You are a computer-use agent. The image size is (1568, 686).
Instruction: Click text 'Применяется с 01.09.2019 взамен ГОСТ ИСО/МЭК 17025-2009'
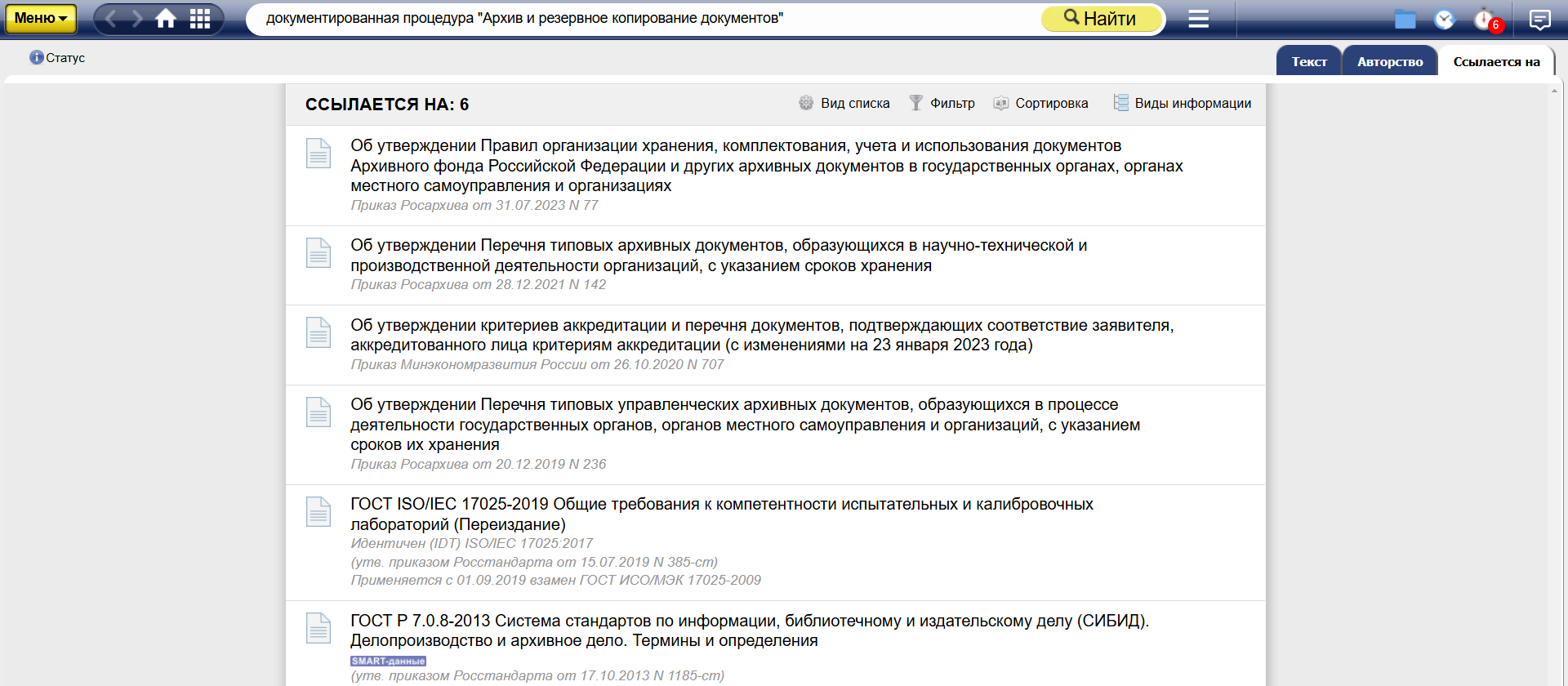(555, 581)
